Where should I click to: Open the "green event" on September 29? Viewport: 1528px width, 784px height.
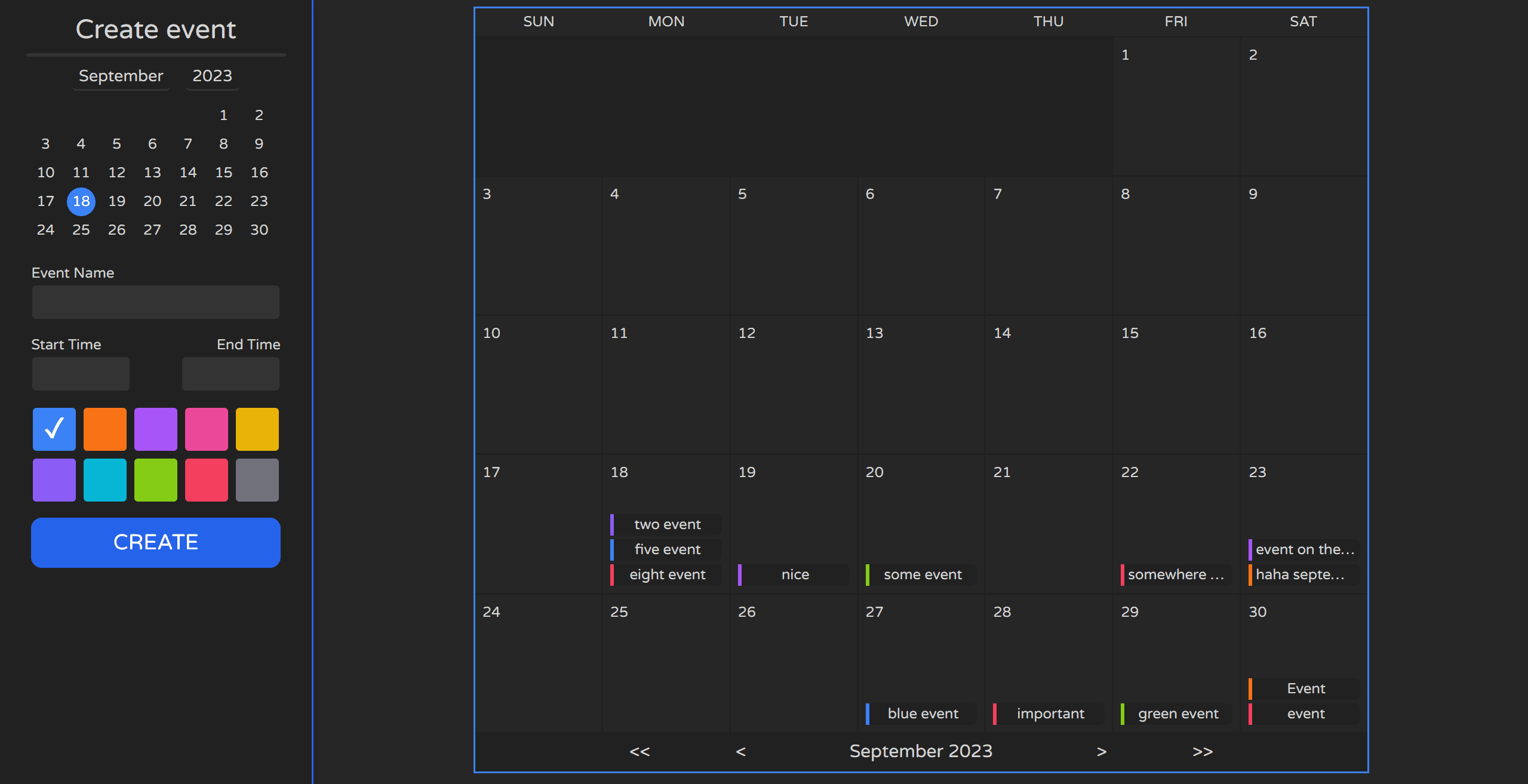click(x=1174, y=713)
